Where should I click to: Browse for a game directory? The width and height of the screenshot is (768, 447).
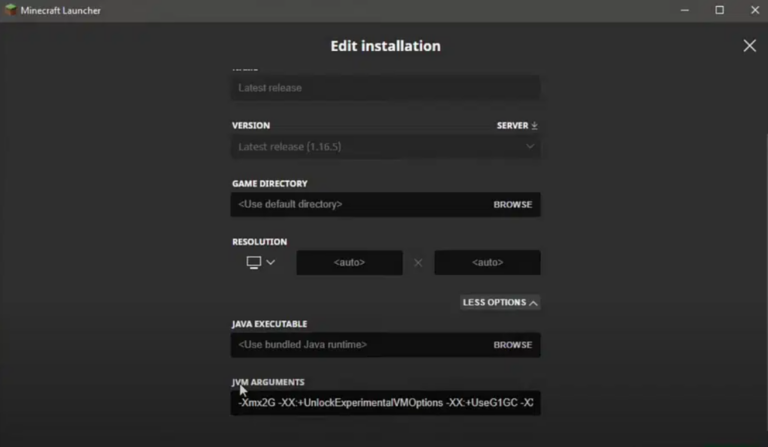point(512,205)
